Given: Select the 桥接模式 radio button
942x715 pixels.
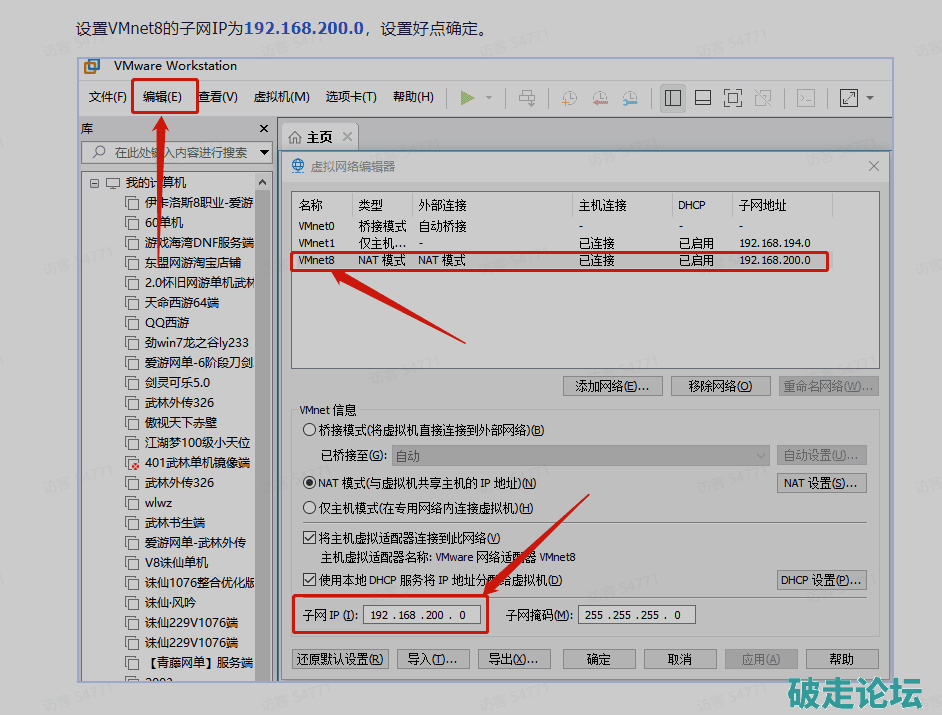Looking at the screenshot, I should (309, 431).
